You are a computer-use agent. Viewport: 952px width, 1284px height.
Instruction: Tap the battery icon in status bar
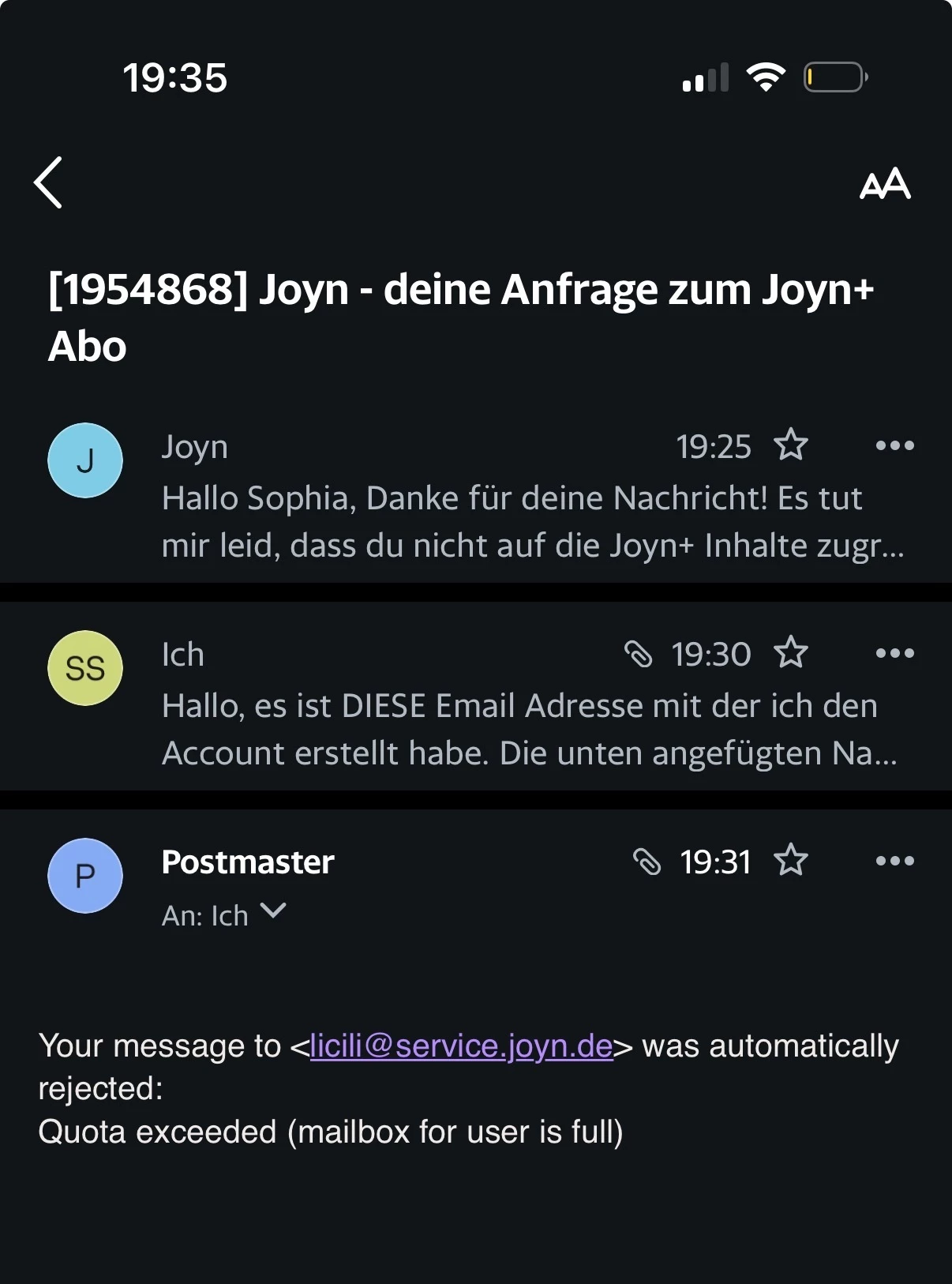pyautogui.click(x=836, y=77)
